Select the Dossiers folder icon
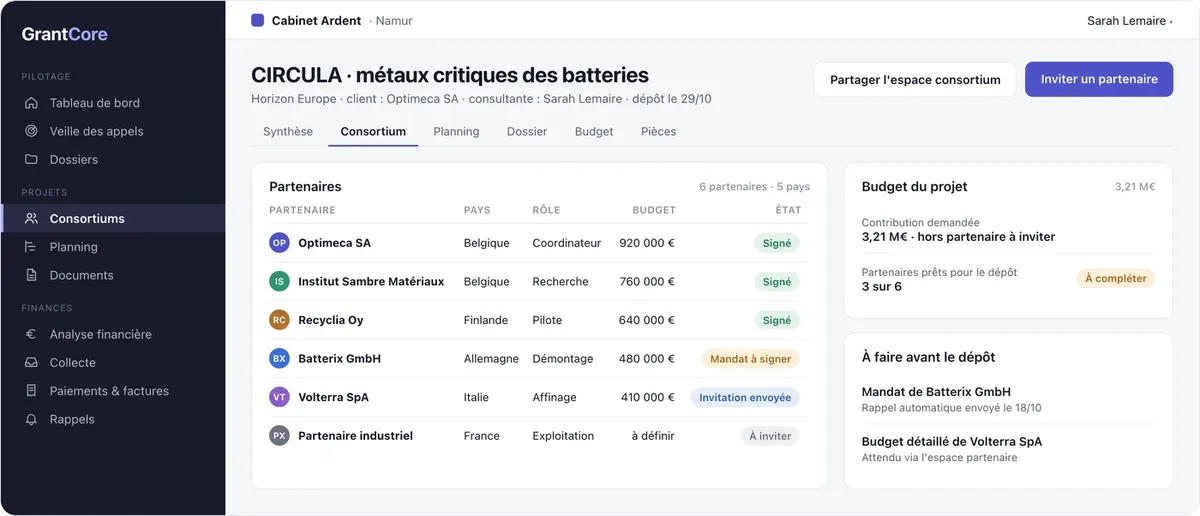Screen dimensions: 1200x516 (x=32, y=159)
